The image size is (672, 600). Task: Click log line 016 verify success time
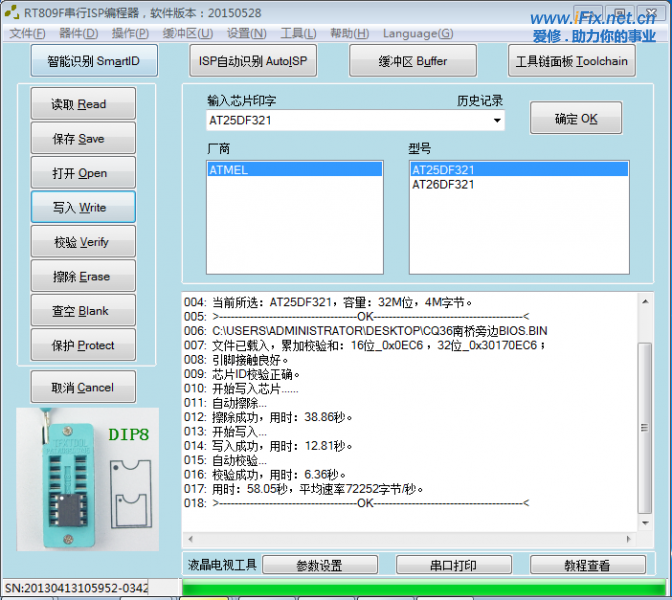[x=264, y=474]
